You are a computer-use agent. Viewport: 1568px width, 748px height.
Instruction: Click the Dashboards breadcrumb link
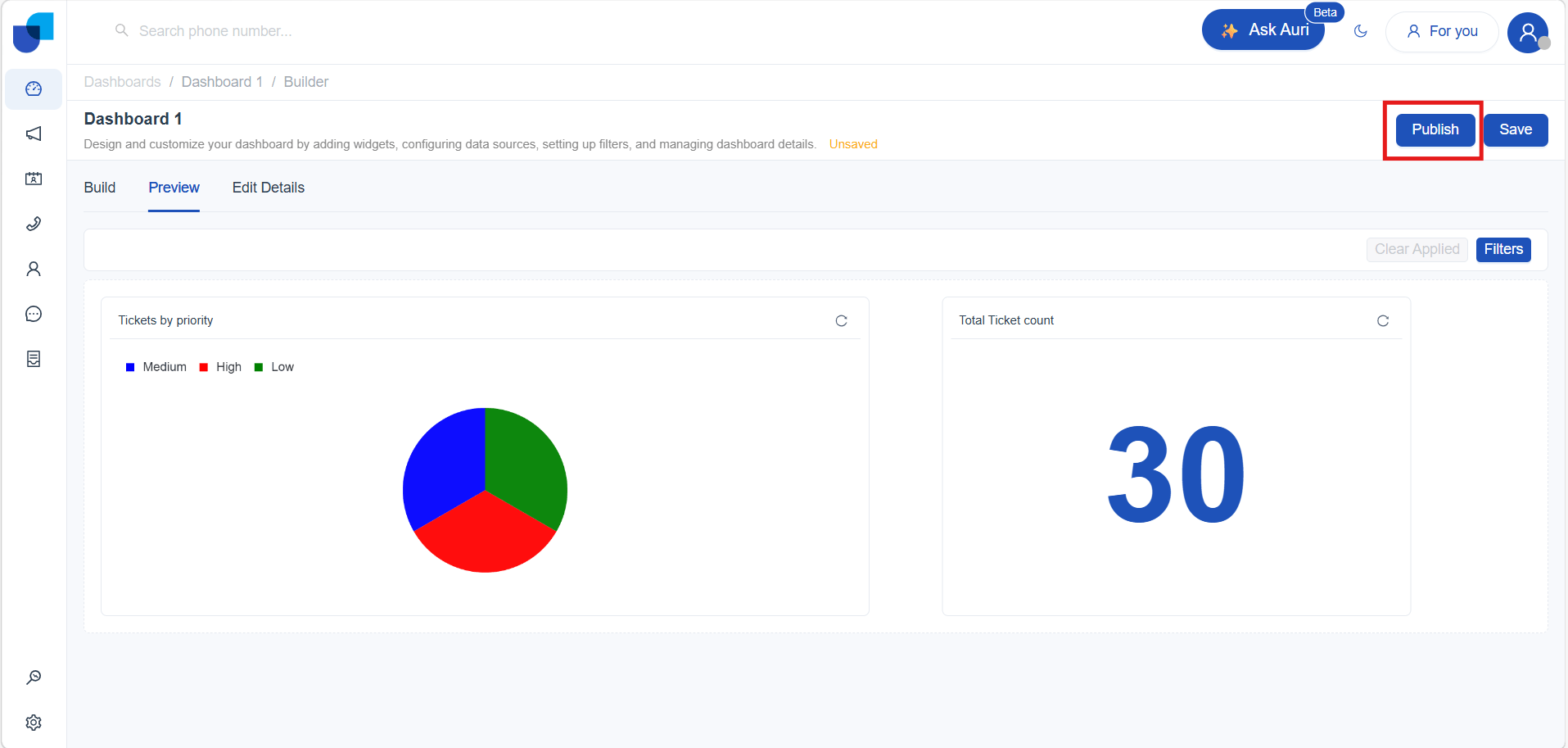[x=123, y=82]
